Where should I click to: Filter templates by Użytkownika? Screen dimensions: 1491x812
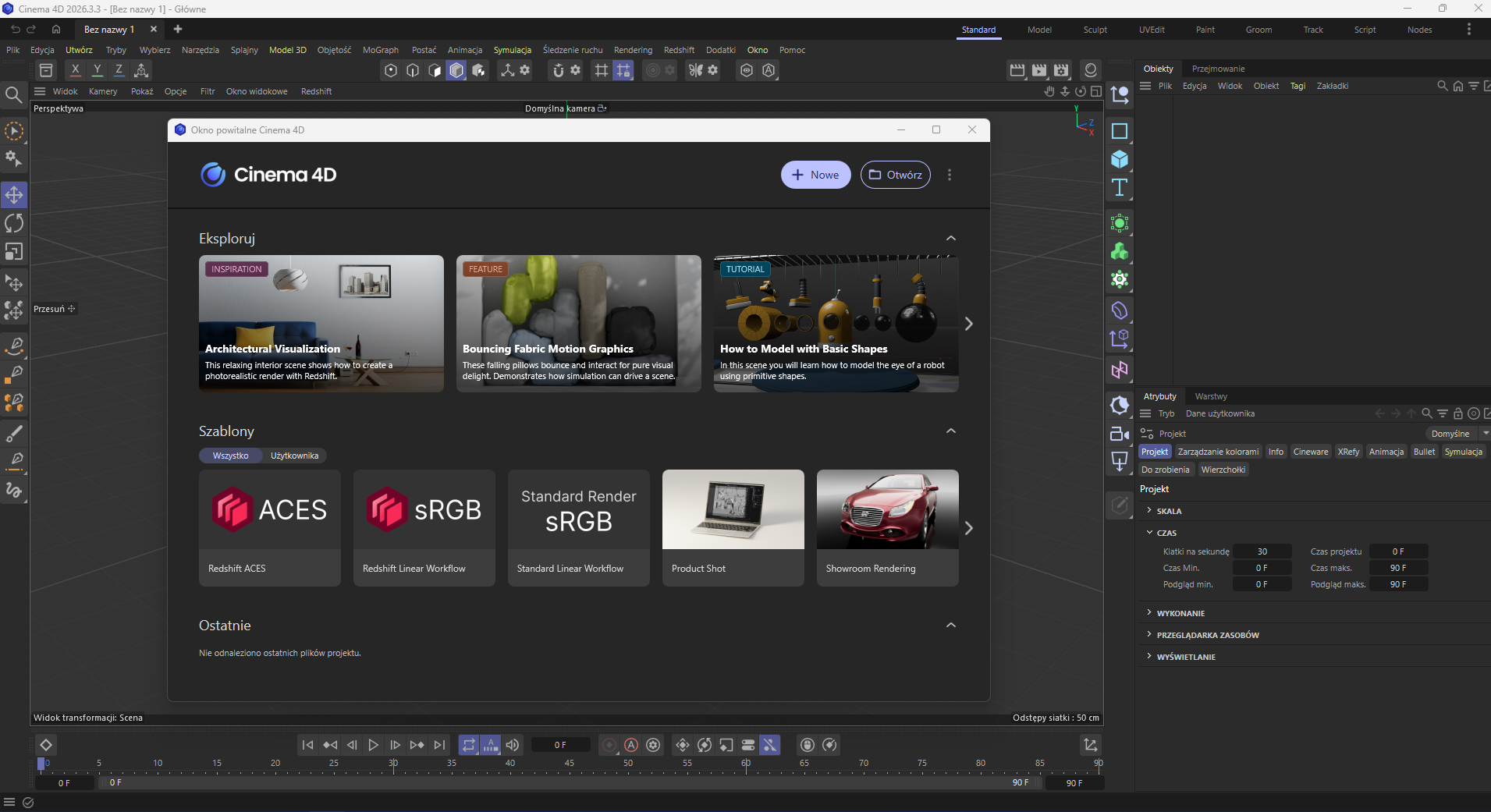coord(295,456)
